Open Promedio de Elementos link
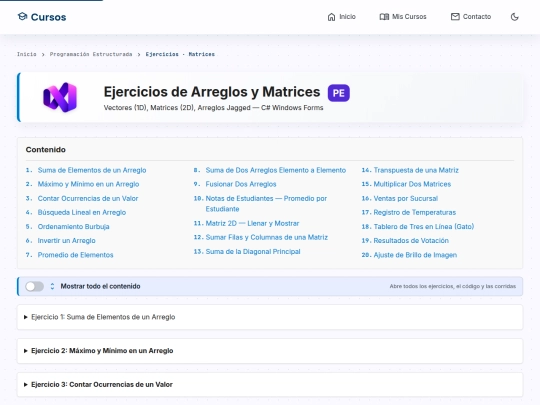Image resolution: width=540 pixels, height=405 pixels. pyautogui.click(x=75, y=255)
